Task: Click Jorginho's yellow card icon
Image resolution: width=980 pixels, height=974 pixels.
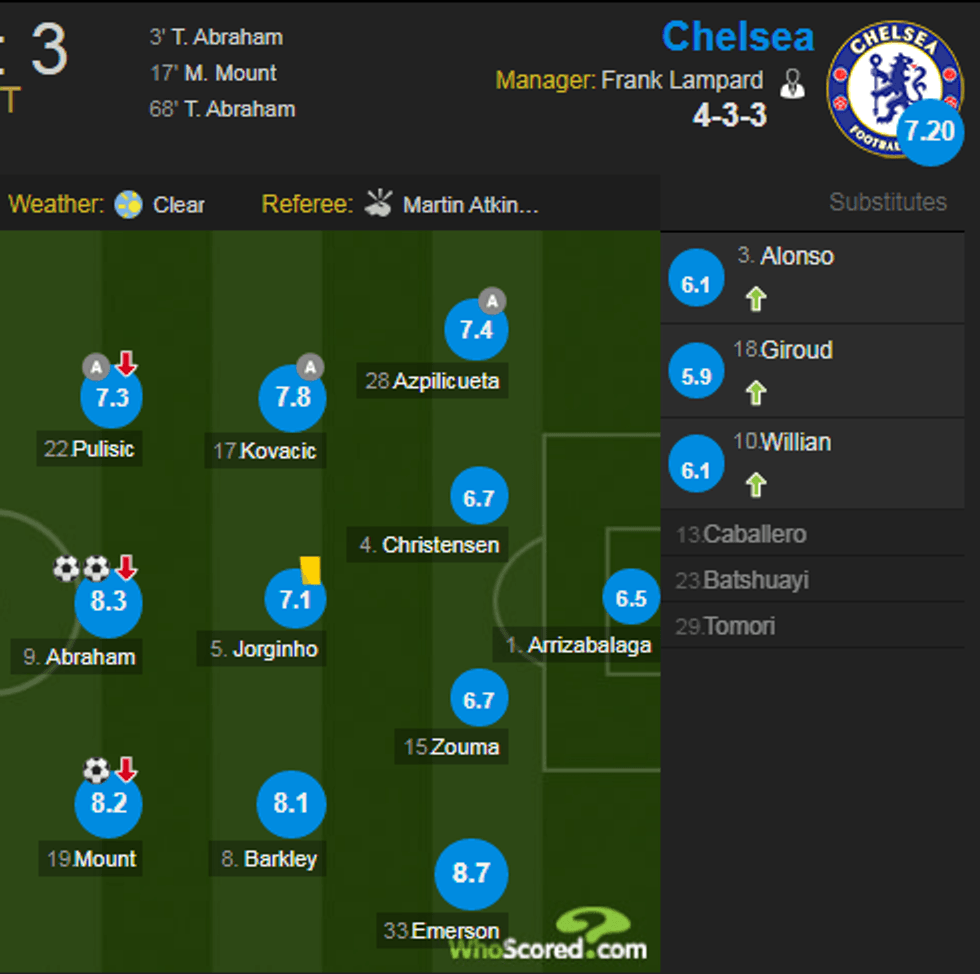Action: point(309,569)
